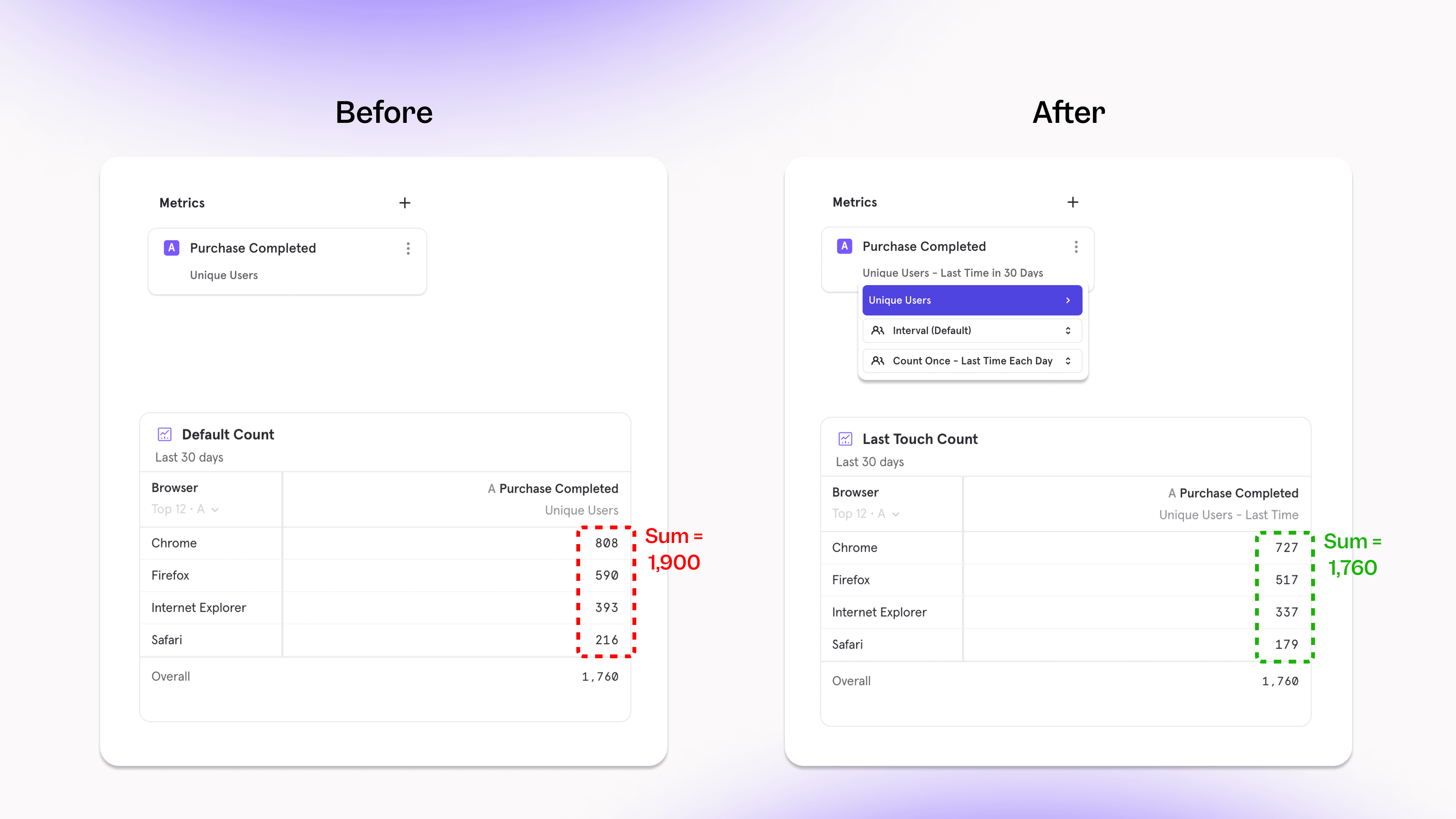Expand Top 12 · A selector in Default Count

coord(185,509)
